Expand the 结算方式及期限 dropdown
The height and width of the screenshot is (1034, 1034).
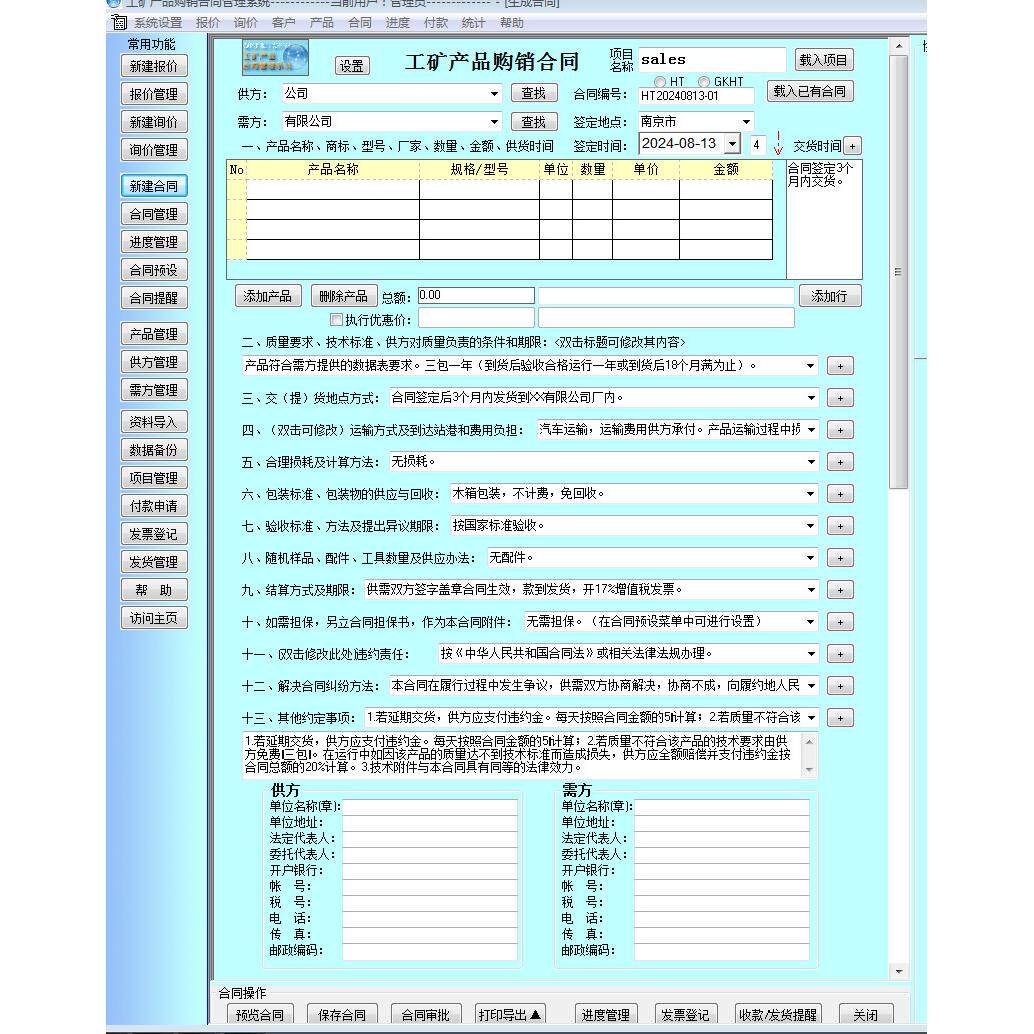pyautogui.click(x=810, y=590)
